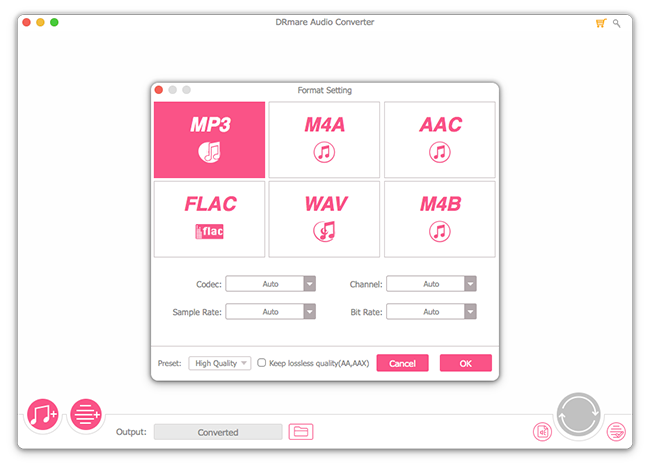Click the Converted output path field
This screenshot has height=469, width=650.
(218, 432)
